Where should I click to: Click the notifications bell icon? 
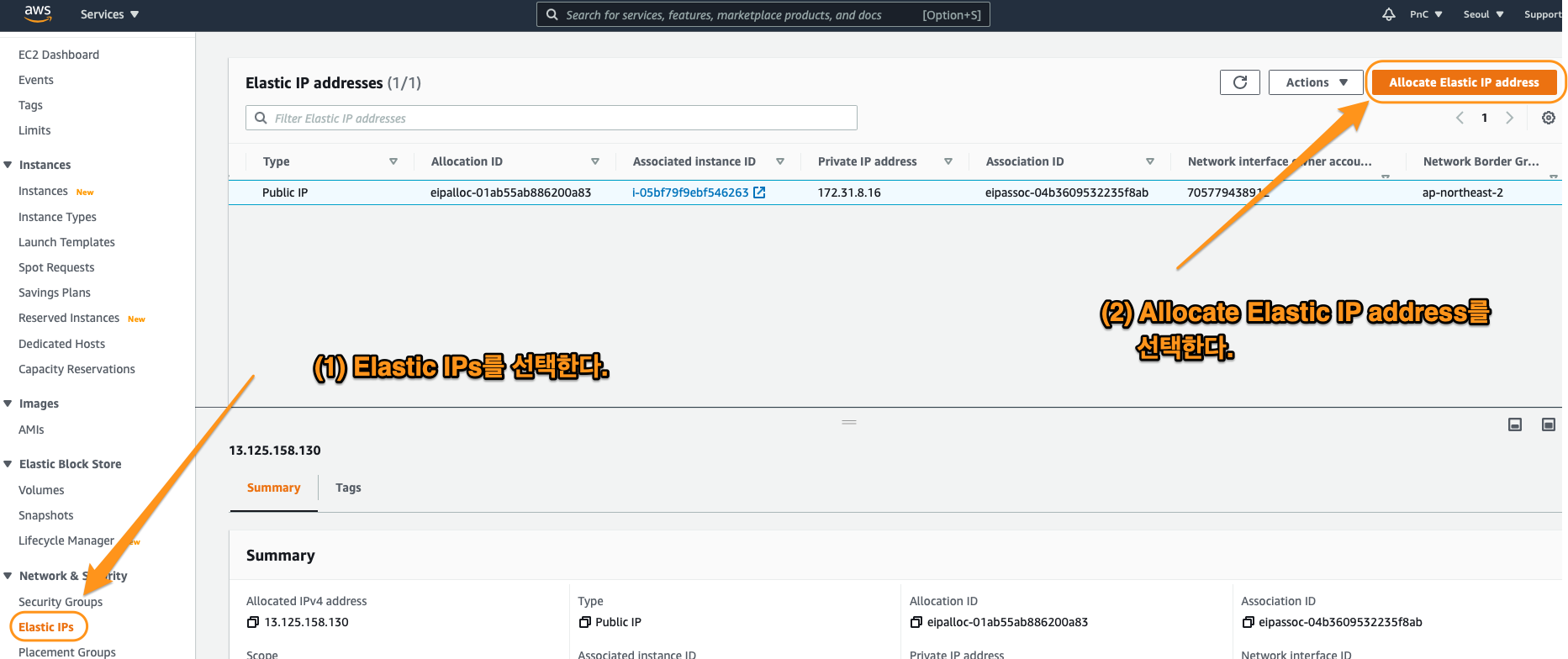[x=1388, y=14]
